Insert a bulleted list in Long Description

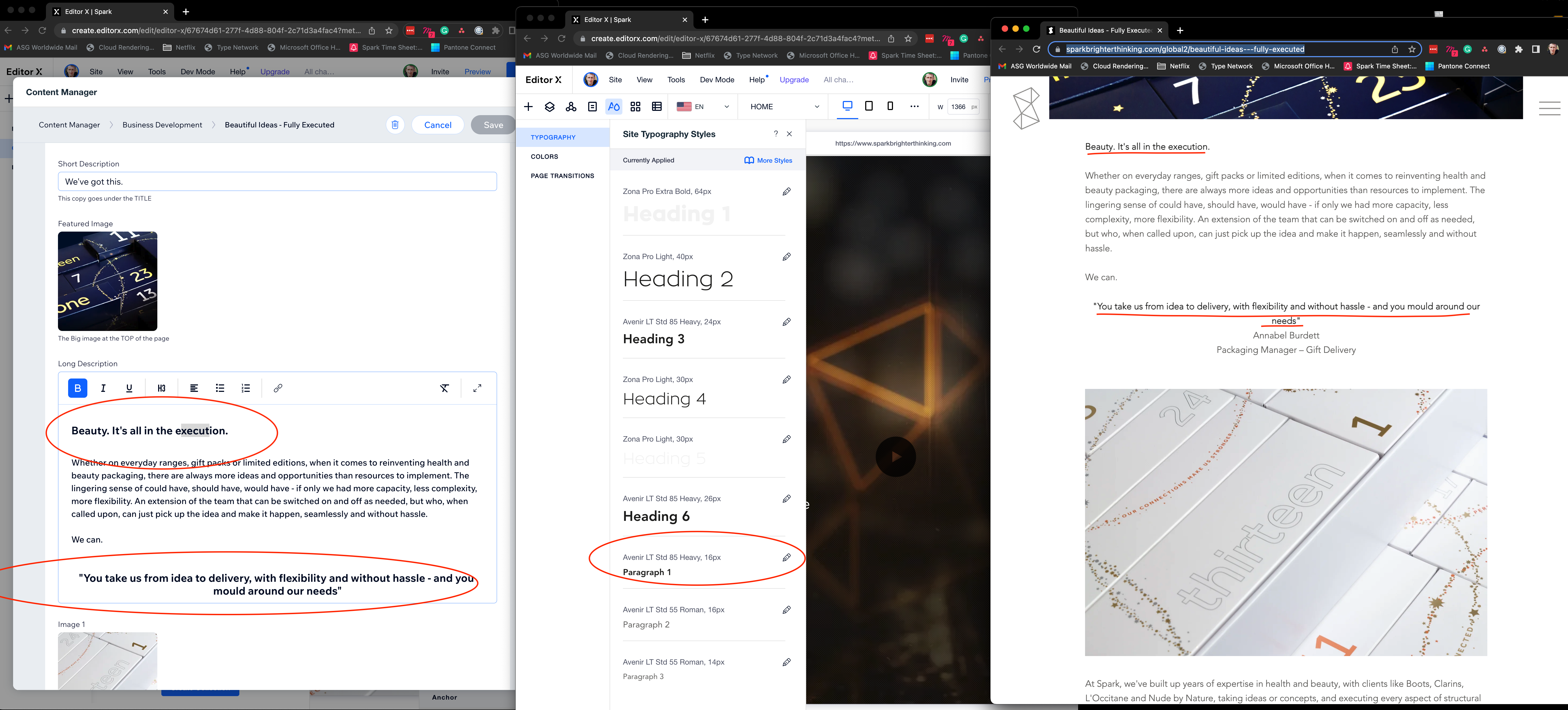(220, 388)
